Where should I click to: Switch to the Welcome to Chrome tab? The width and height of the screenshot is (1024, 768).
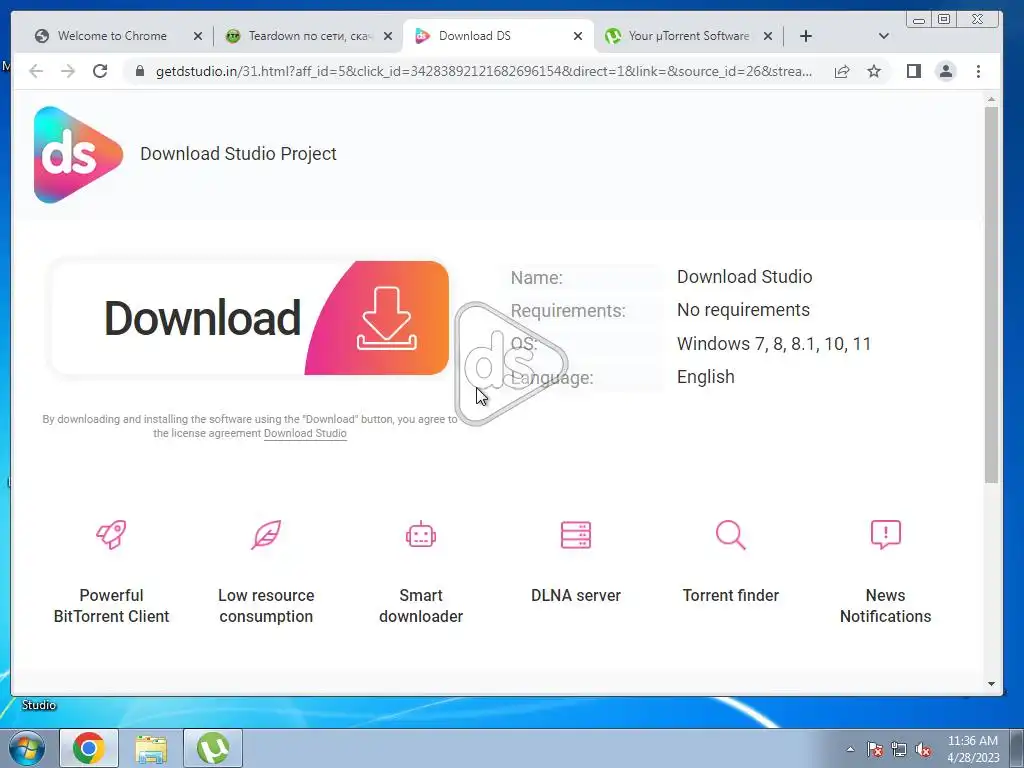[x=111, y=36]
